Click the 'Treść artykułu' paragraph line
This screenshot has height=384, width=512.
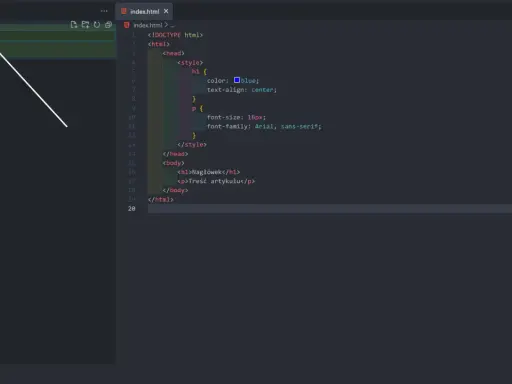[x=216, y=181]
